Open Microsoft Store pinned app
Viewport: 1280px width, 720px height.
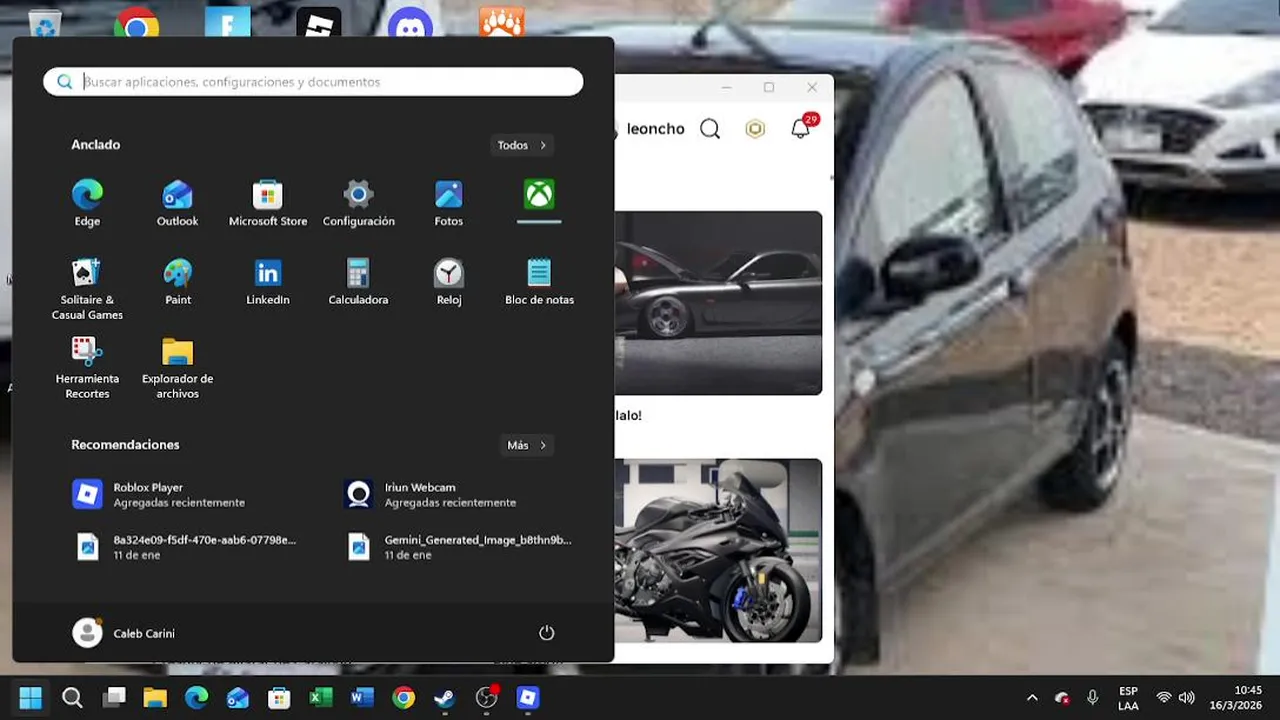coord(268,203)
